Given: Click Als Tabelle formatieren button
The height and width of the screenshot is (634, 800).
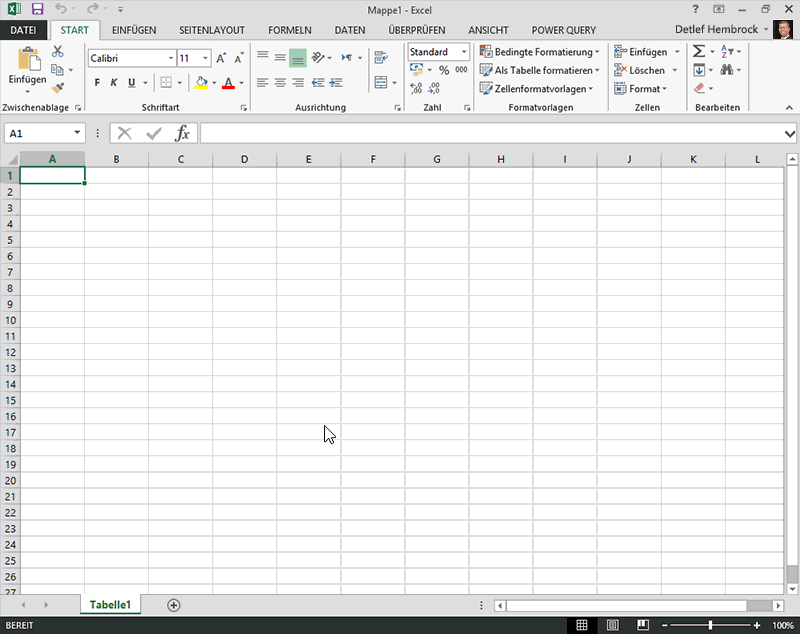Looking at the screenshot, I should pyautogui.click(x=539, y=71).
